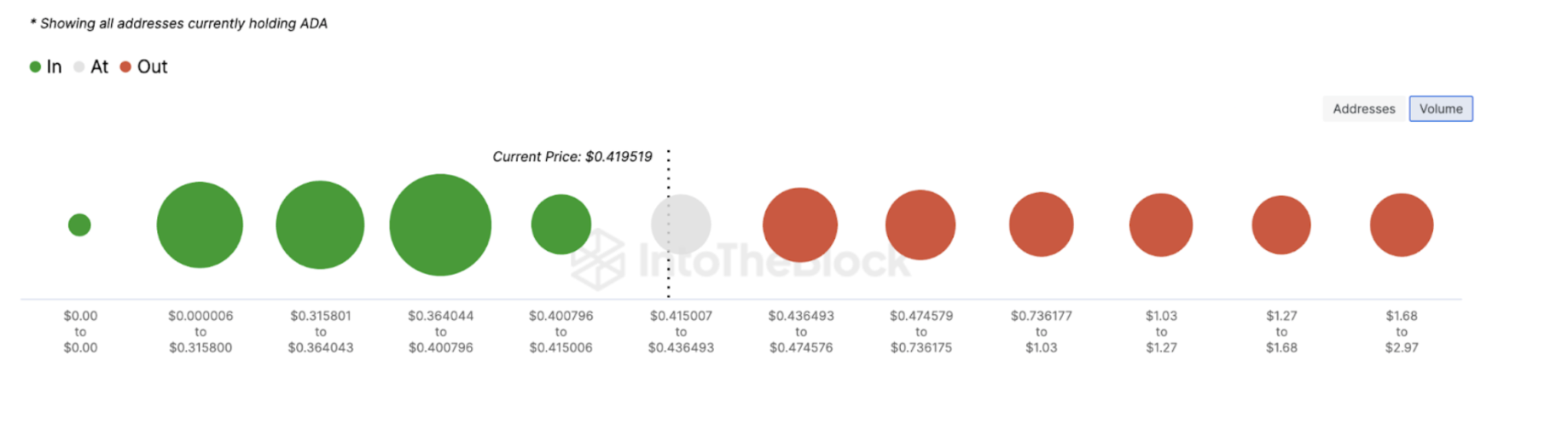Toggle the red Out legend item
Image resolution: width=1568 pixels, height=437 pixels.
[143, 67]
